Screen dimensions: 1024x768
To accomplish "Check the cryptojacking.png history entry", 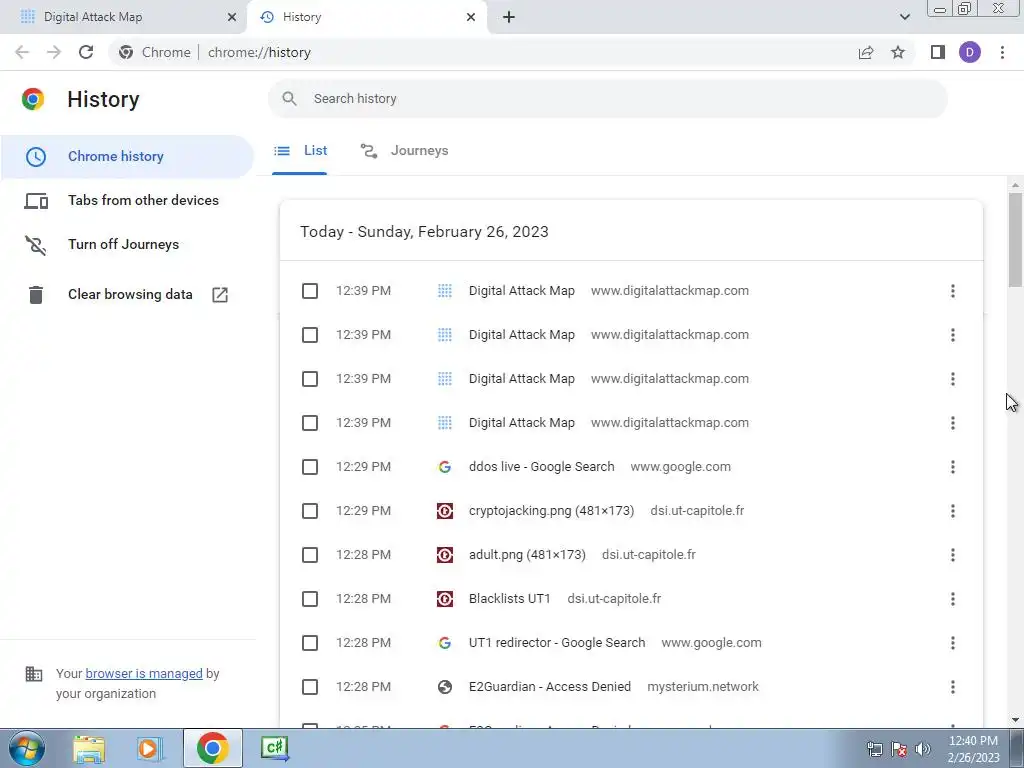I will click(310, 511).
